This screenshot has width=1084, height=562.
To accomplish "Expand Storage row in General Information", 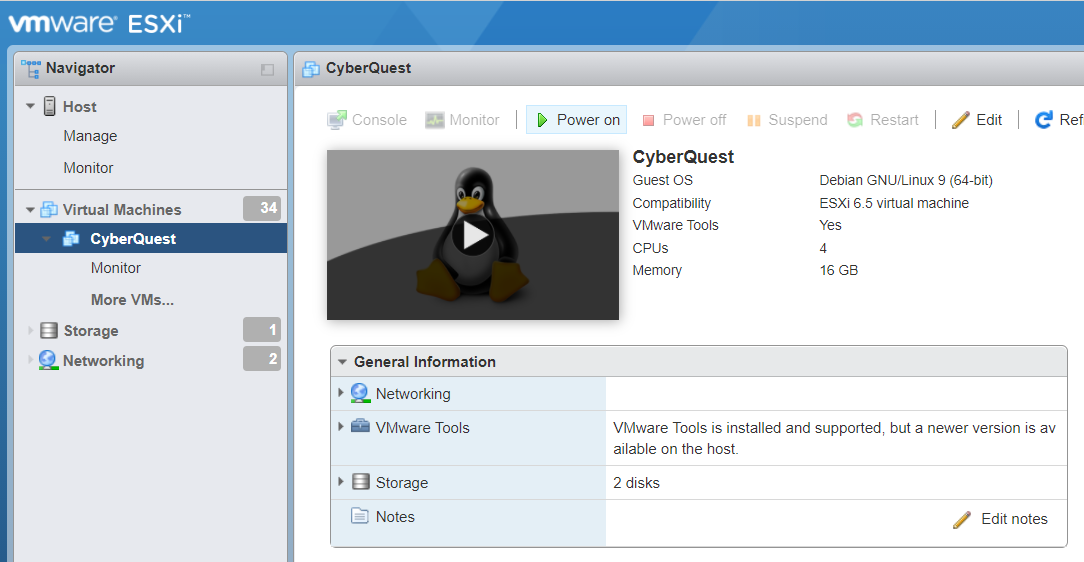I will (x=341, y=481).
